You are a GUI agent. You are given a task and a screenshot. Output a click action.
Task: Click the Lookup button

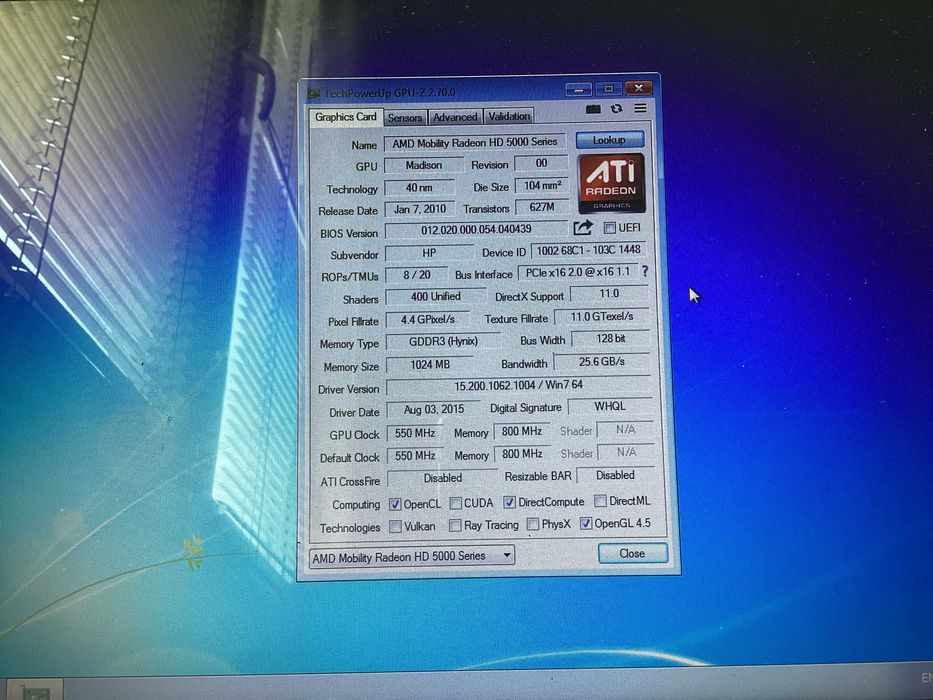[610, 140]
